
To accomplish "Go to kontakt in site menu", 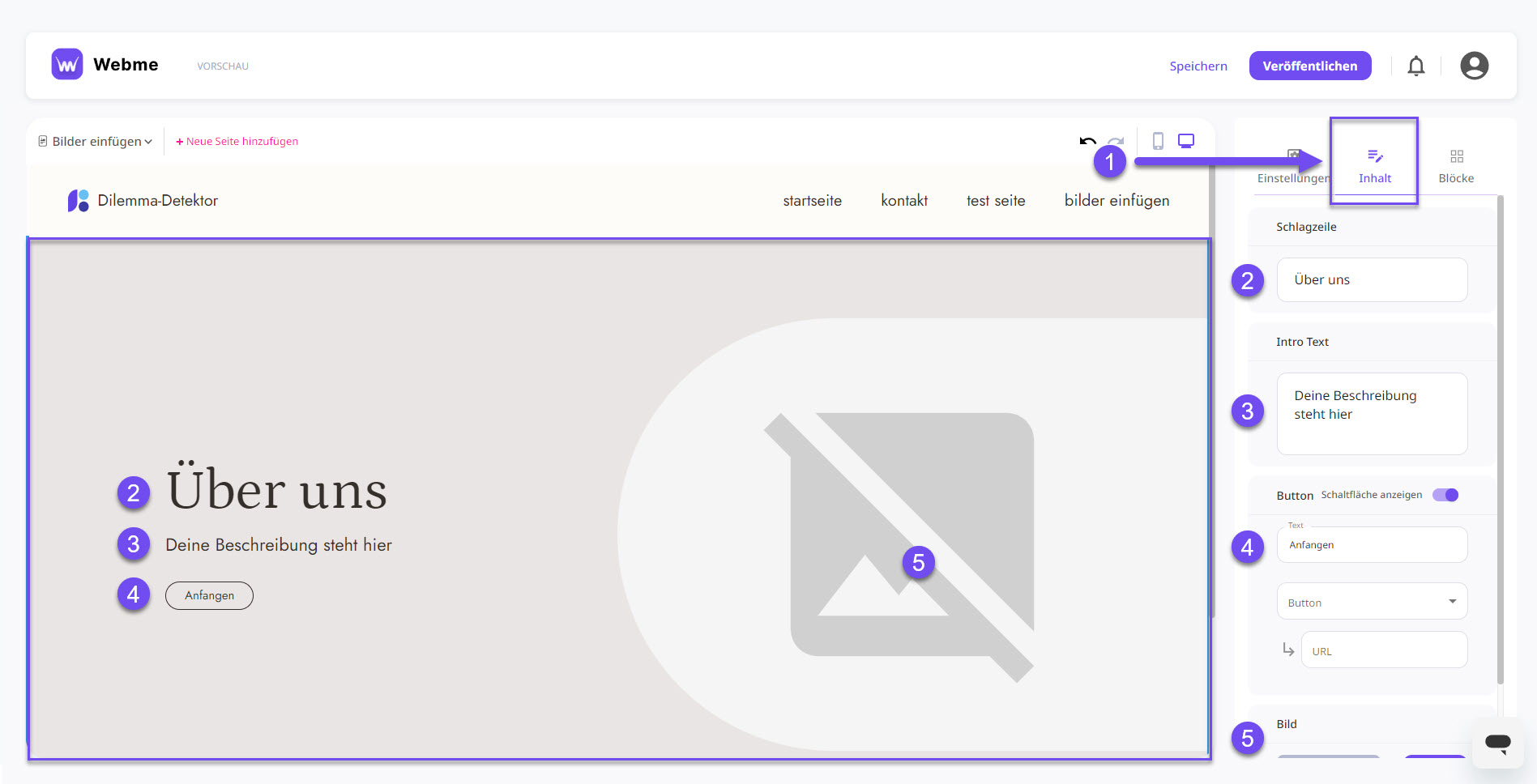I will click(904, 200).
